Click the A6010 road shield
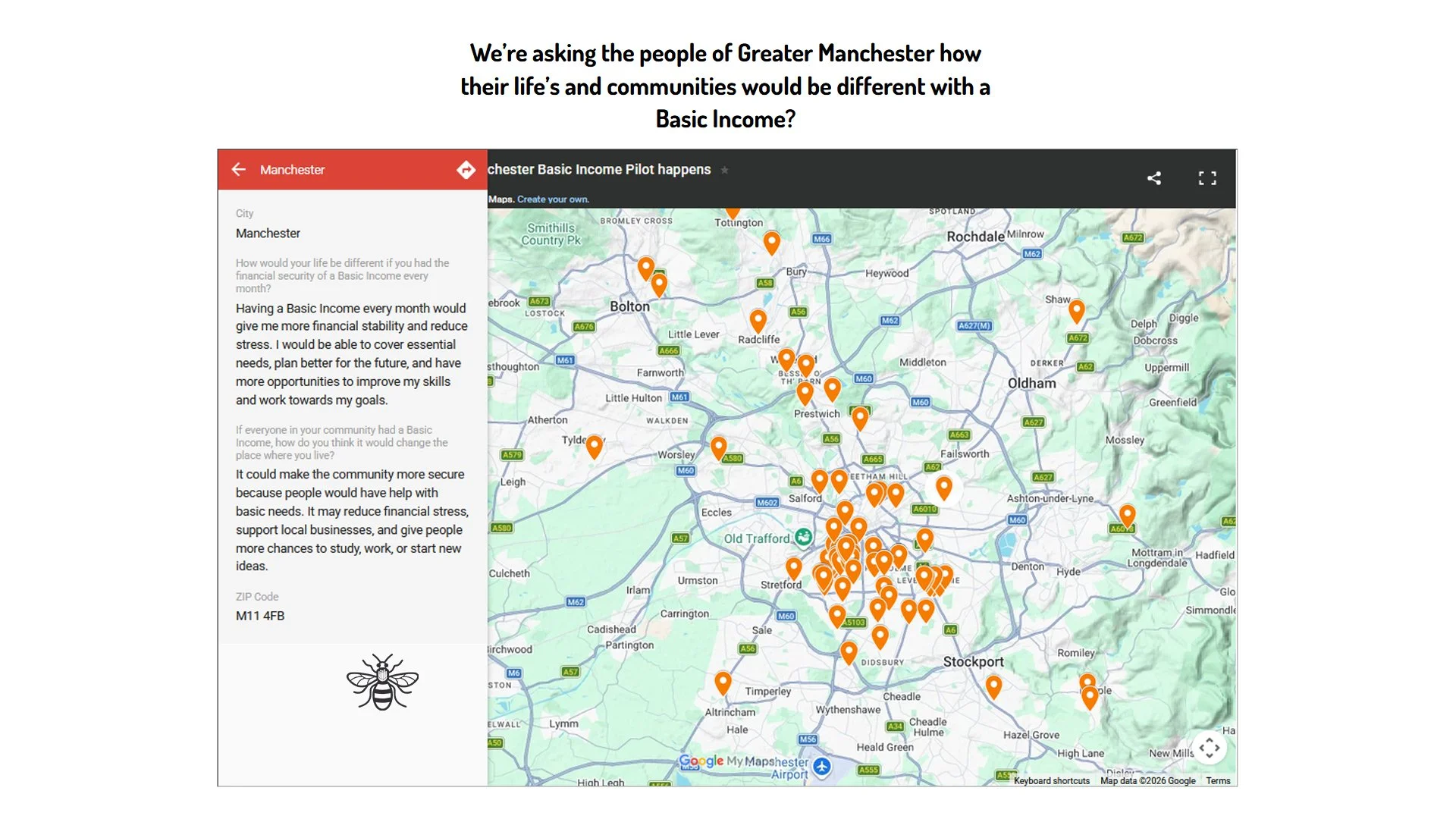Screen dimensions: 1456x819 [925, 509]
